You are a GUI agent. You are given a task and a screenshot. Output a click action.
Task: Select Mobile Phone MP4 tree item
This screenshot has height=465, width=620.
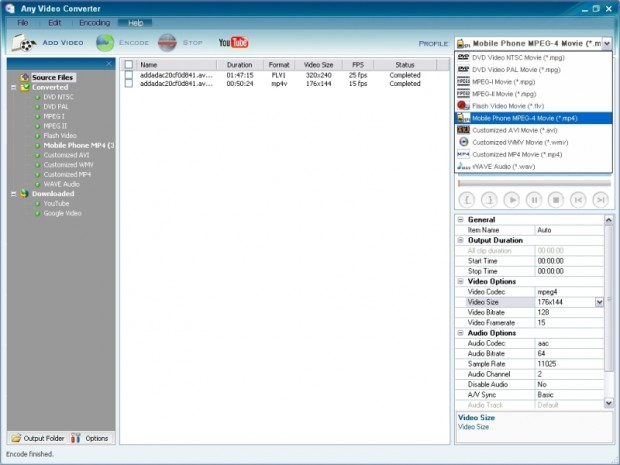tap(79, 145)
